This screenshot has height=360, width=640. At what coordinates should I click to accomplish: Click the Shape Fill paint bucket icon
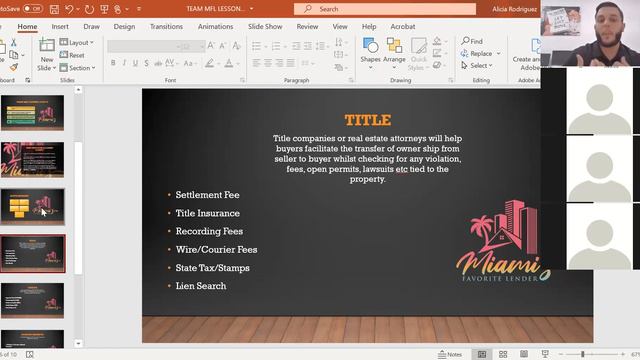tap(437, 41)
